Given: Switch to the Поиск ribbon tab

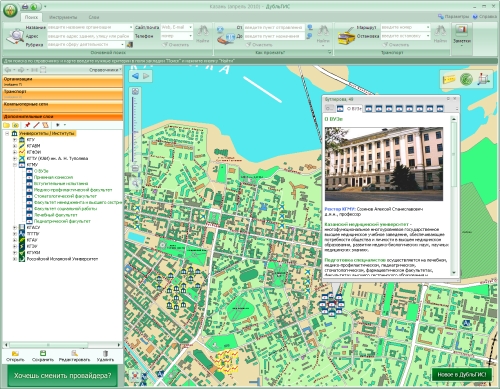Looking at the screenshot, I should tap(31, 17).
